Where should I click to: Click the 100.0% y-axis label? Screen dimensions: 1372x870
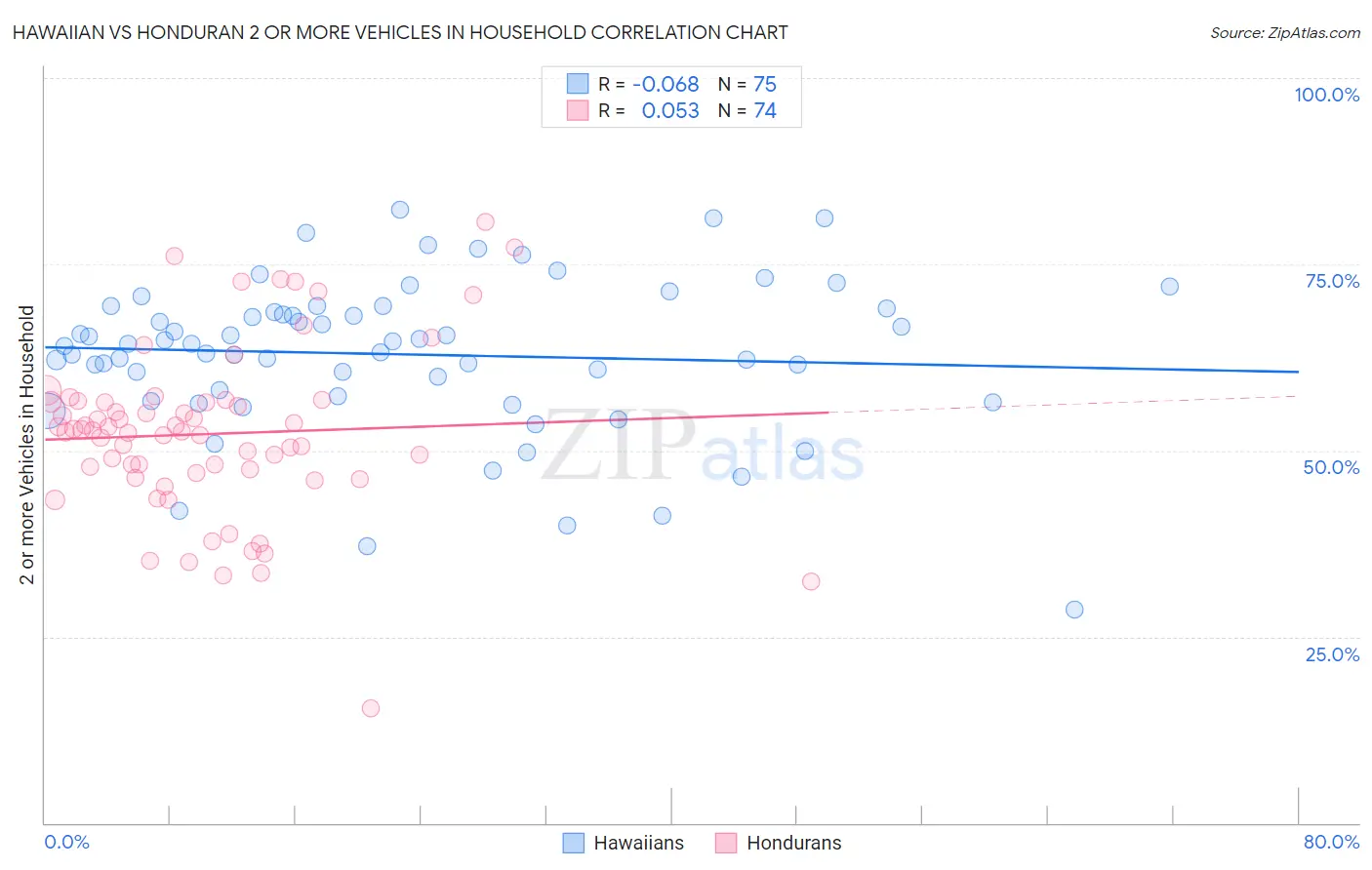click(1327, 95)
